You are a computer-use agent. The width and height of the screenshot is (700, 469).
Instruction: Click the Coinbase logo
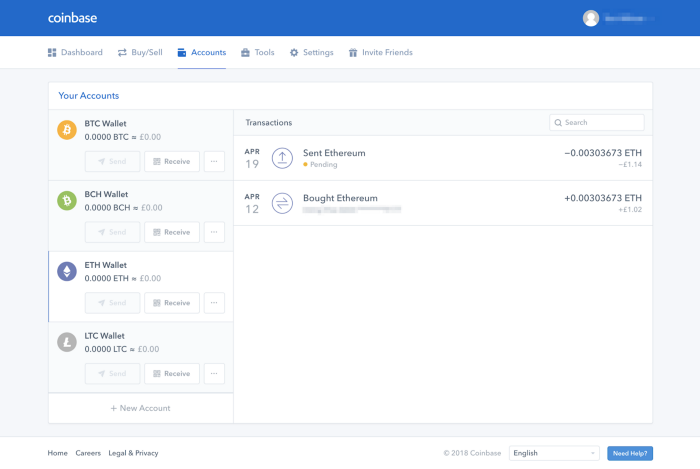click(72, 18)
